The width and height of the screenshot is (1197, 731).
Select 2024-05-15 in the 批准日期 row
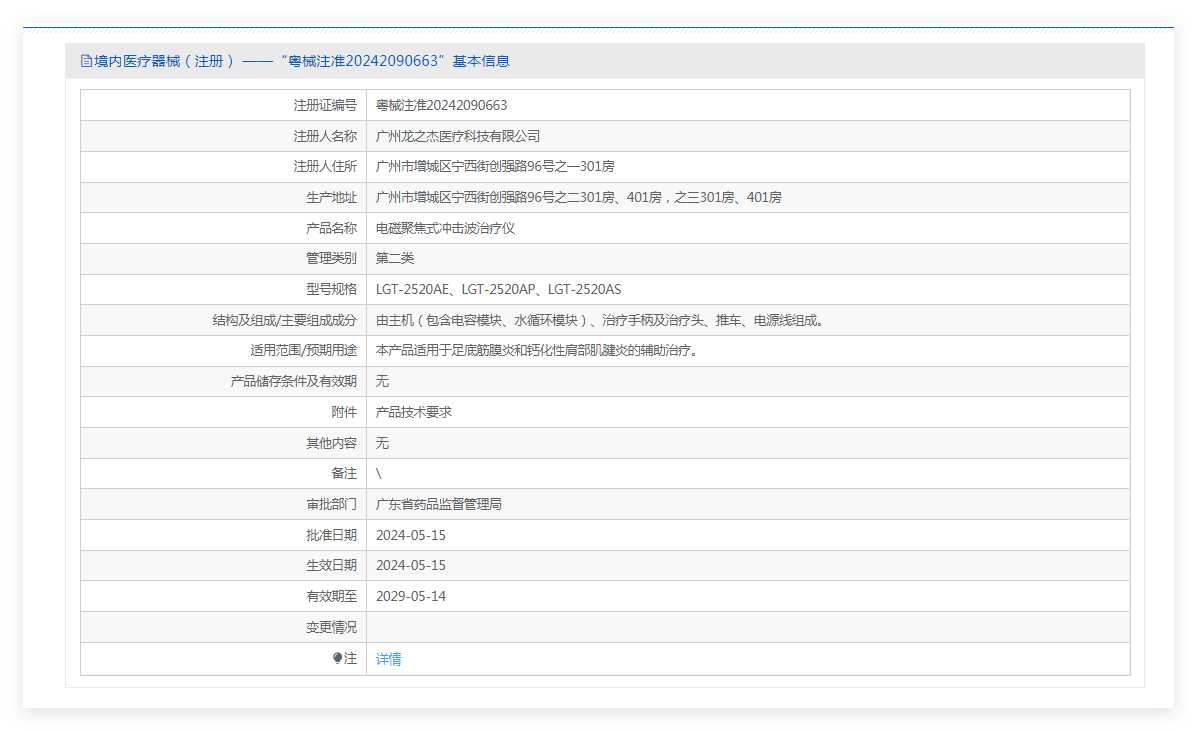click(411, 536)
